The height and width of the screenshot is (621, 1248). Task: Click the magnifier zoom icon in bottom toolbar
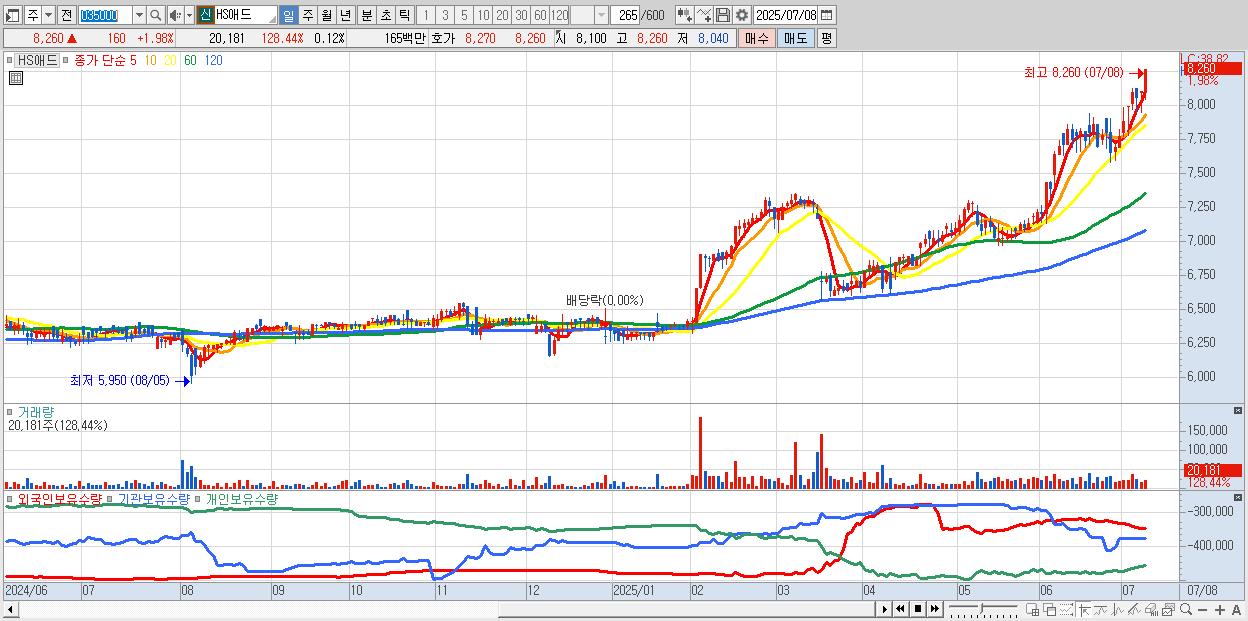click(1186, 609)
